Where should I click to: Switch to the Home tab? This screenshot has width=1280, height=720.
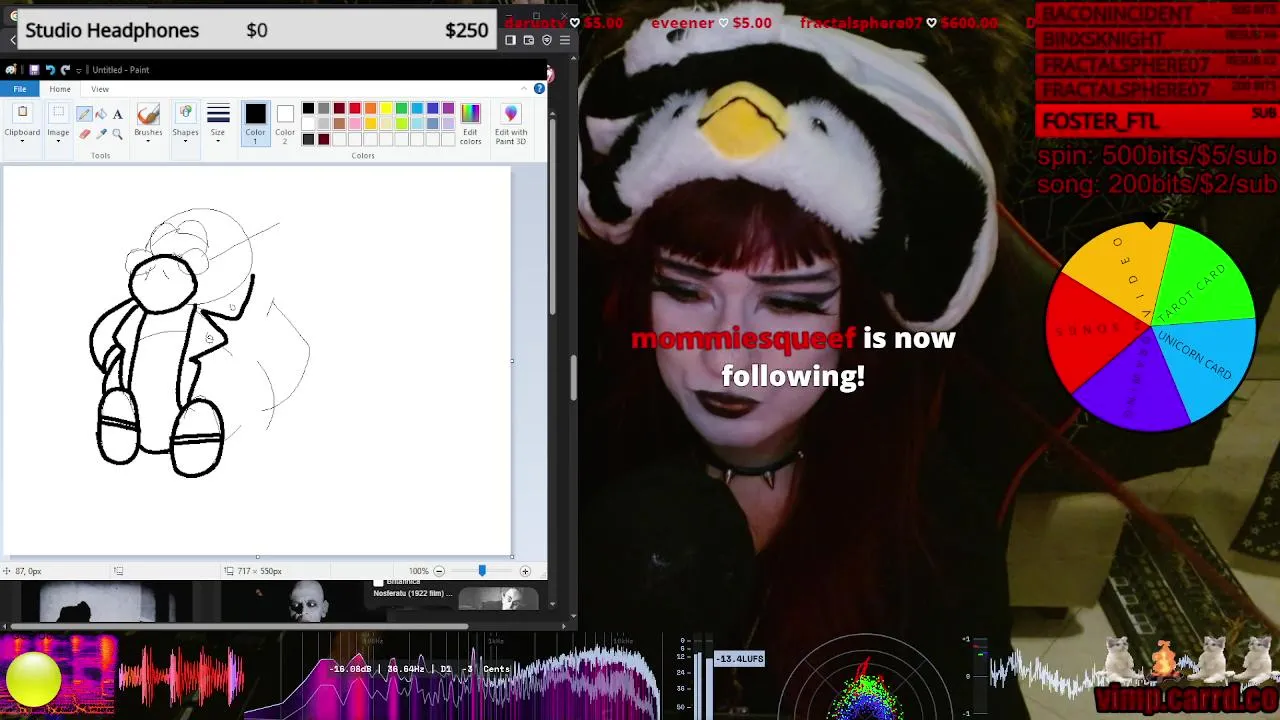click(60, 89)
